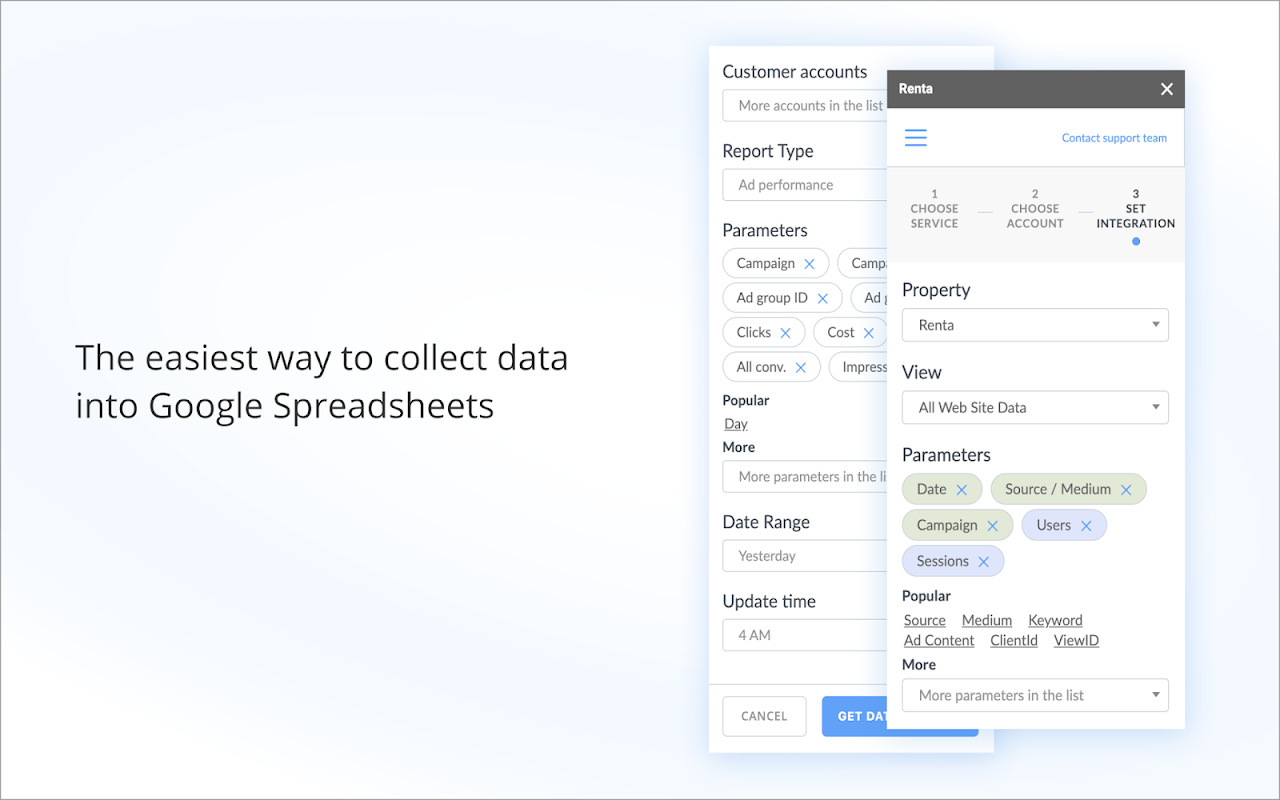Add popular parameter Ad Content
Viewport: 1280px width, 800px height.
coord(939,640)
